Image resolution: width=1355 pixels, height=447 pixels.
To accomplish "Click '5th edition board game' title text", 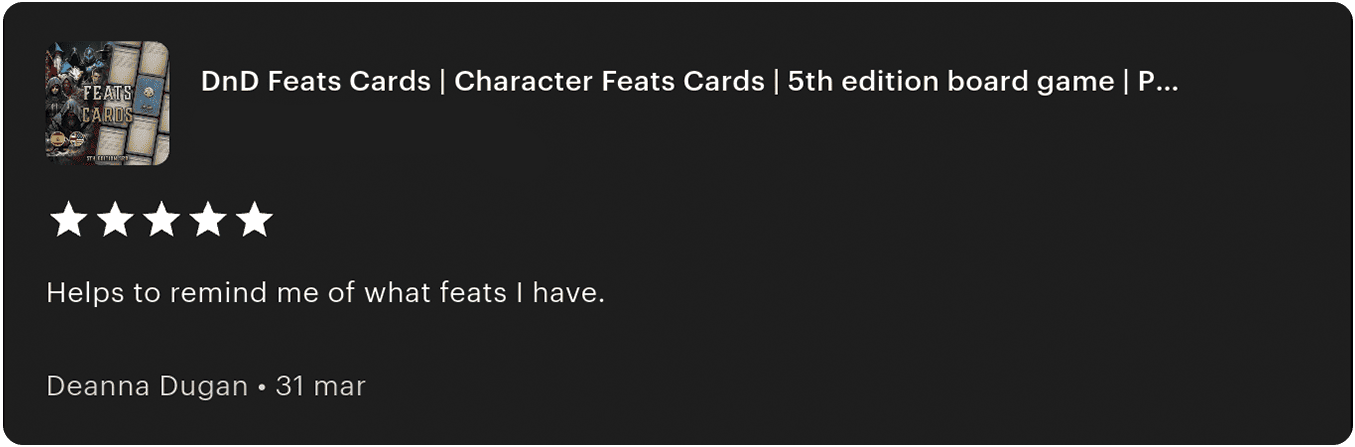I will pyautogui.click(x=950, y=82).
